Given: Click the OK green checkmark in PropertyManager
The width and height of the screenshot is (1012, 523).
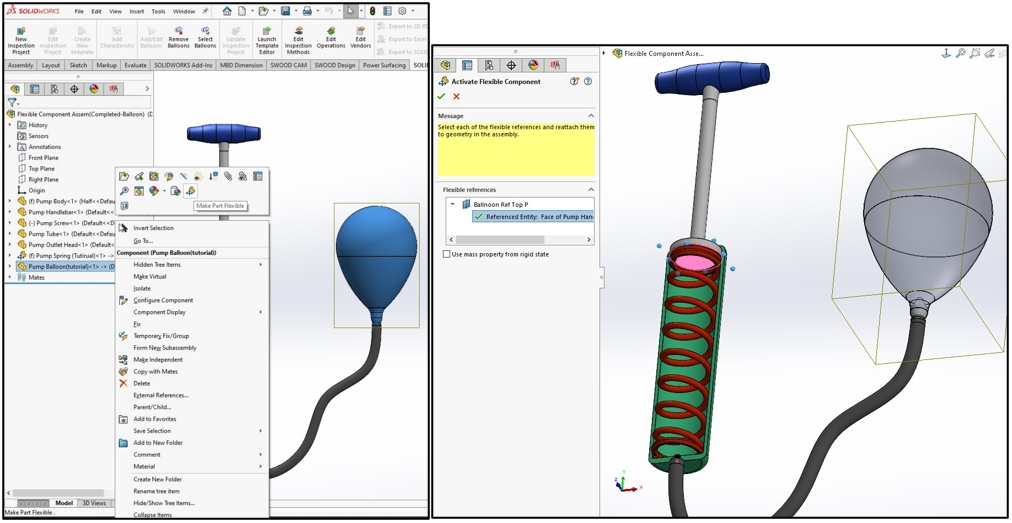Looking at the screenshot, I should pos(441,96).
